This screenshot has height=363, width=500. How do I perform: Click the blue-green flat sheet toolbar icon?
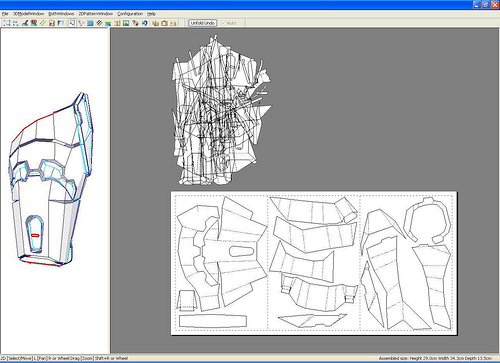108,23
